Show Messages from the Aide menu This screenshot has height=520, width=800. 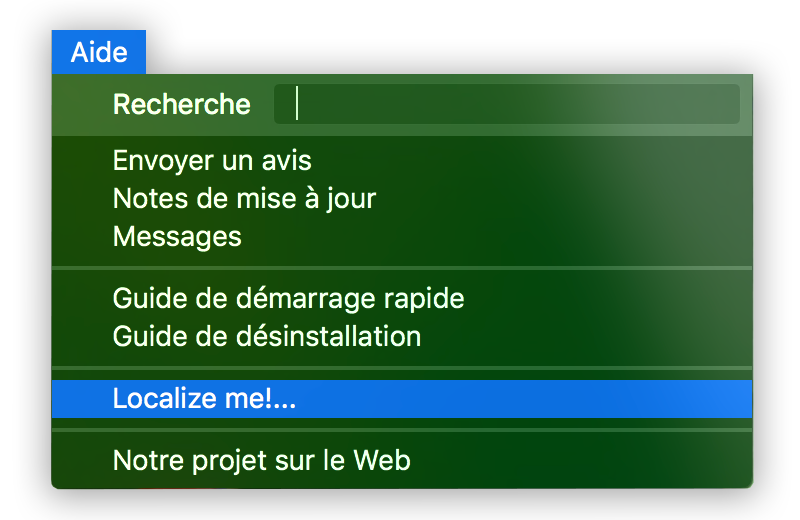click(x=177, y=237)
